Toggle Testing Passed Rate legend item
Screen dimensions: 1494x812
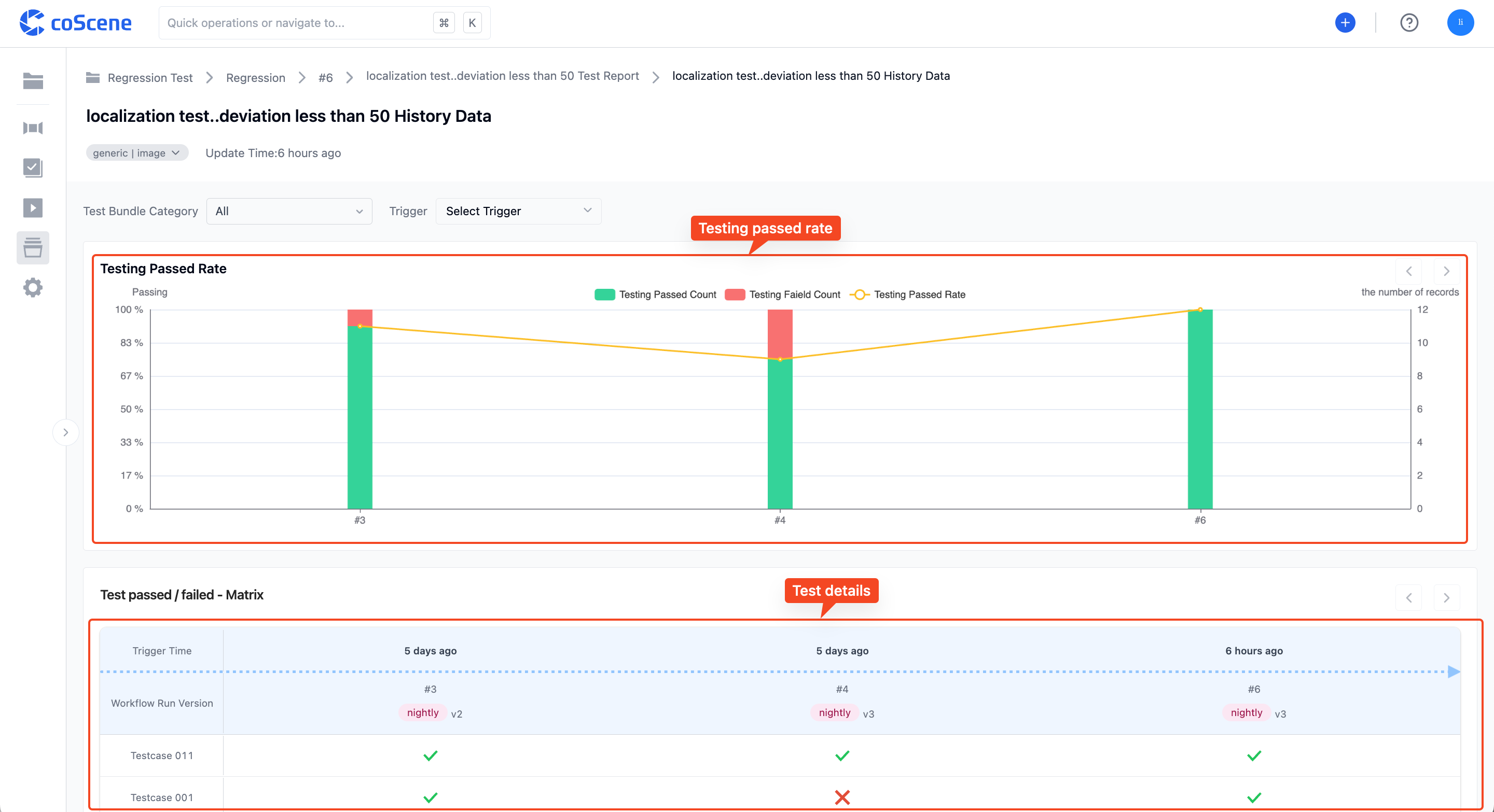point(908,295)
